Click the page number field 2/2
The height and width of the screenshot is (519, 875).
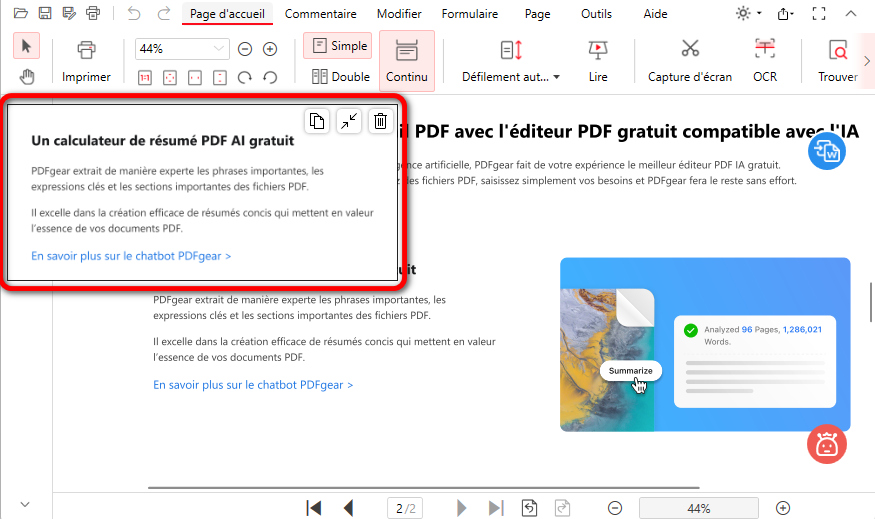click(405, 508)
